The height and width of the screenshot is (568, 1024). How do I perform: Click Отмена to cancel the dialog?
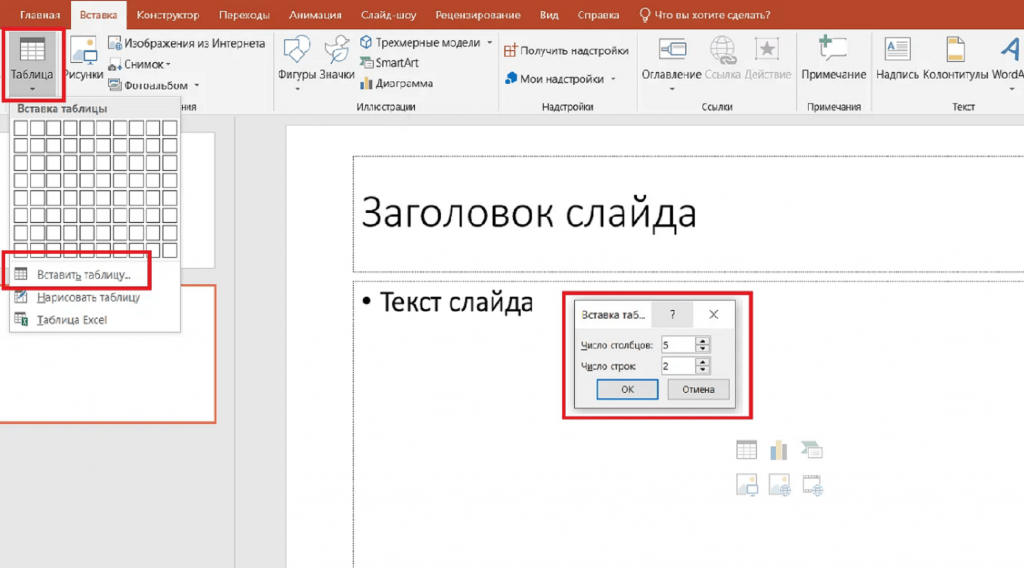tap(698, 389)
